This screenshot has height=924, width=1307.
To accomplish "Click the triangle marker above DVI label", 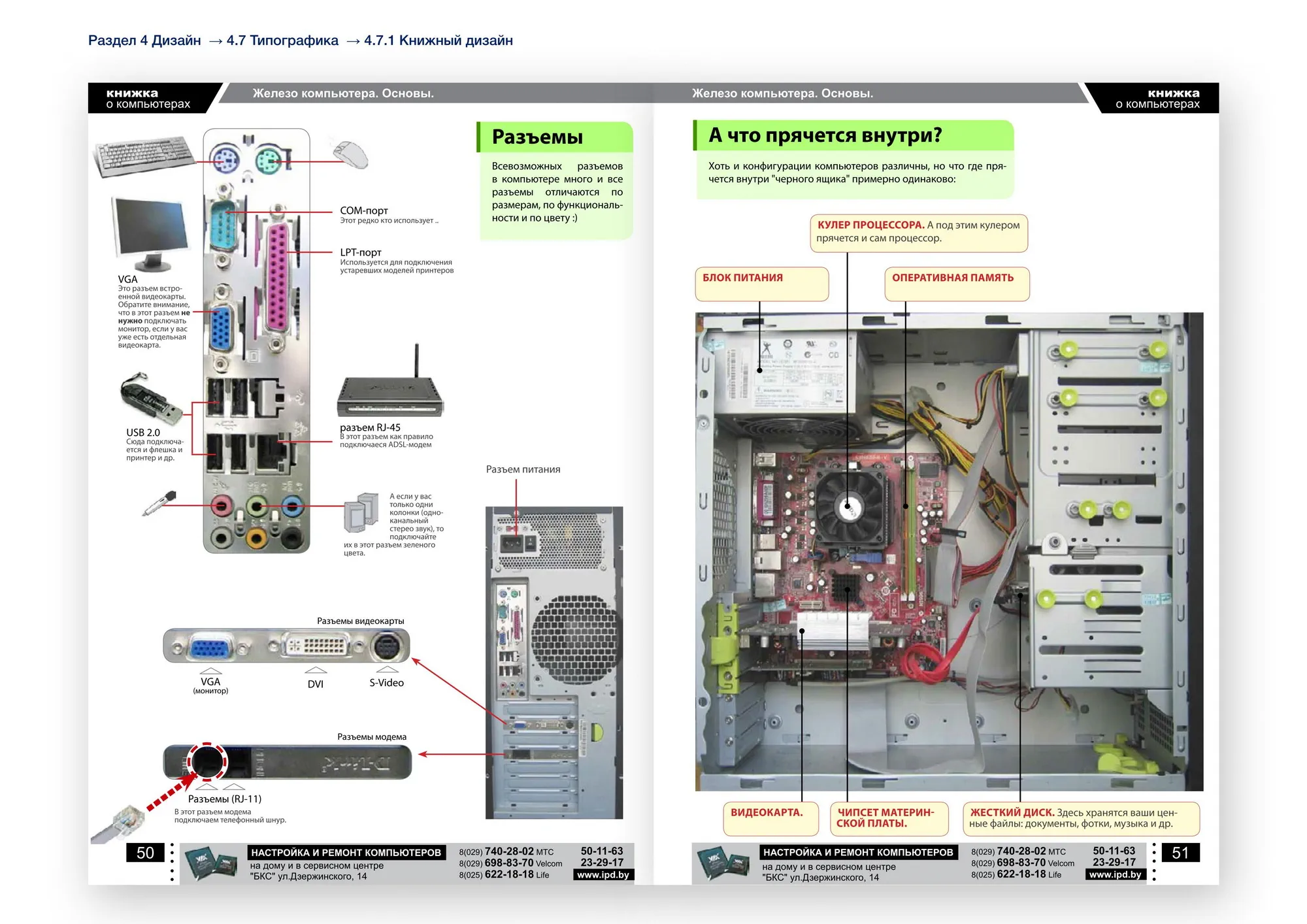I will click(316, 670).
